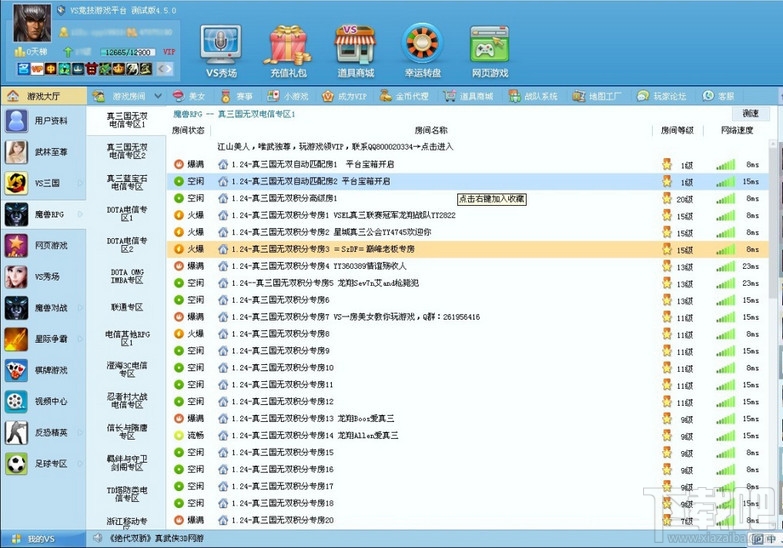Expand the arrow next to 足球专区
This screenshot has height=548, width=783.
(80, 464)
